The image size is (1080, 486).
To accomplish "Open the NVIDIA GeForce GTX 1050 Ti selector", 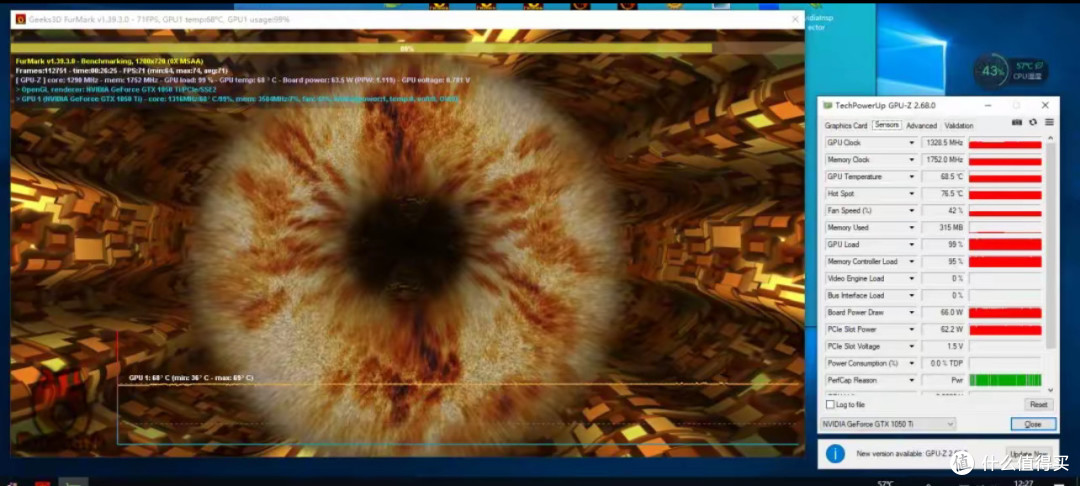I will point(888,424).
